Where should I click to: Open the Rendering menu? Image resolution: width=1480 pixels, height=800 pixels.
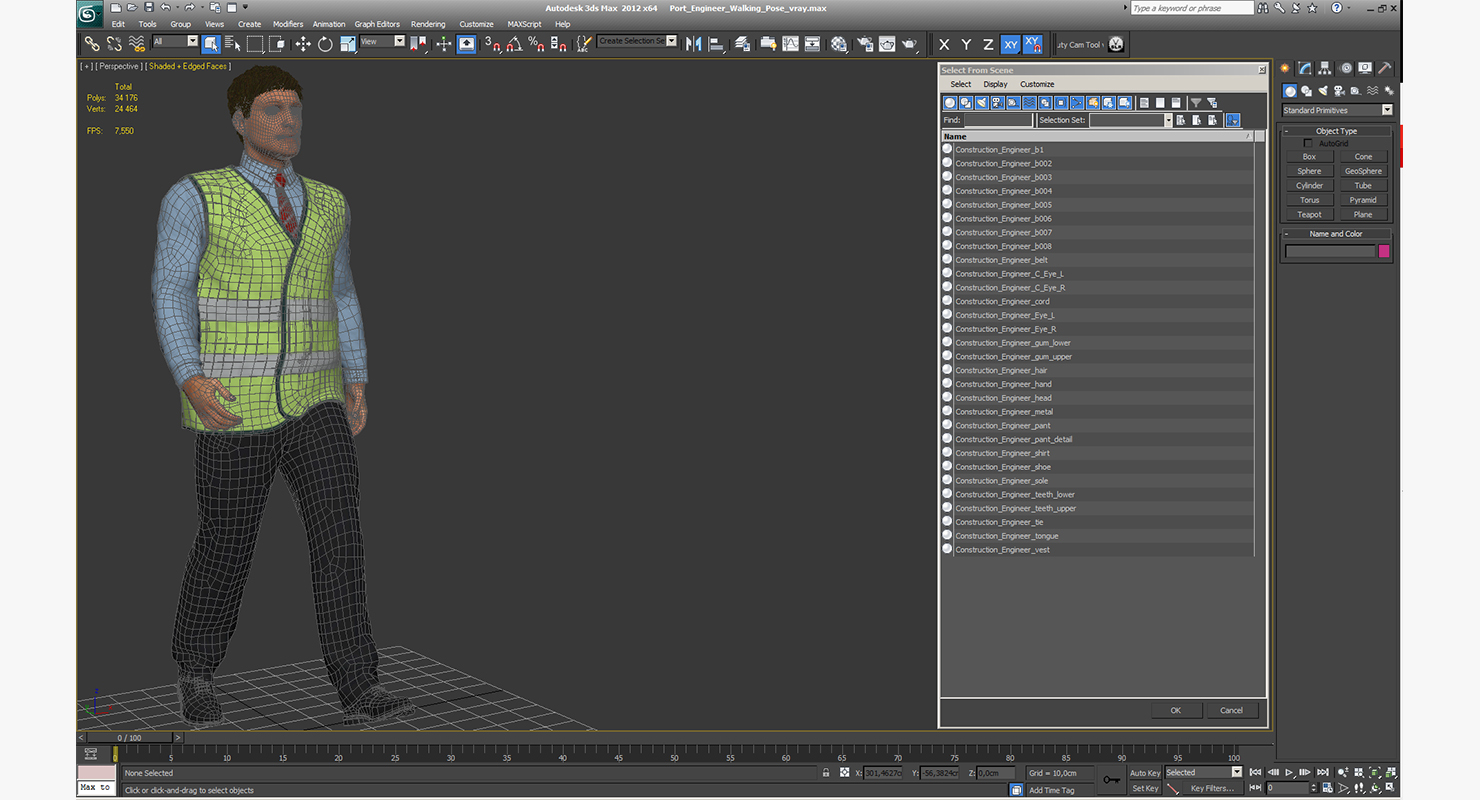coord(428,24)
